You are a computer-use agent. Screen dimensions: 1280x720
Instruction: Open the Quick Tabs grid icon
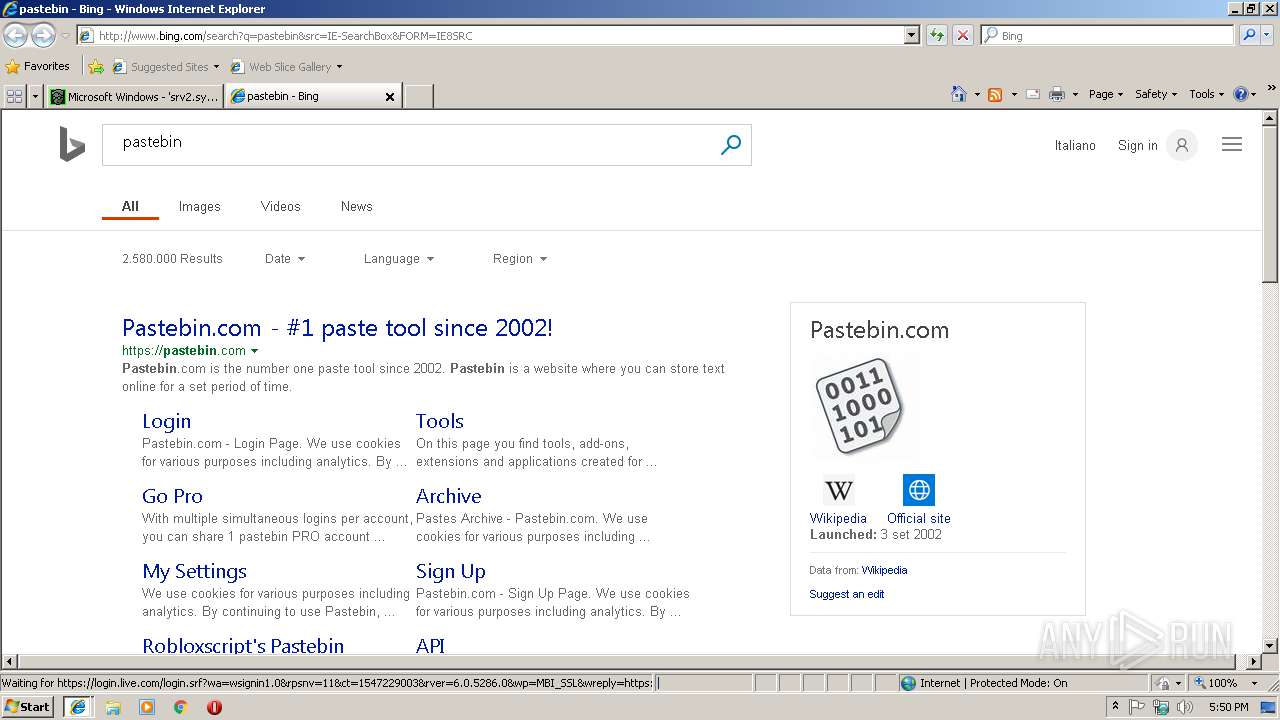[14, 96]
